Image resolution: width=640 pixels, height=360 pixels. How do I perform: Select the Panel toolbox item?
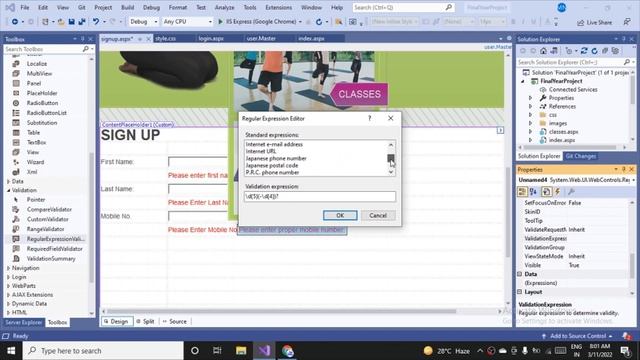[x=34, y=83]
